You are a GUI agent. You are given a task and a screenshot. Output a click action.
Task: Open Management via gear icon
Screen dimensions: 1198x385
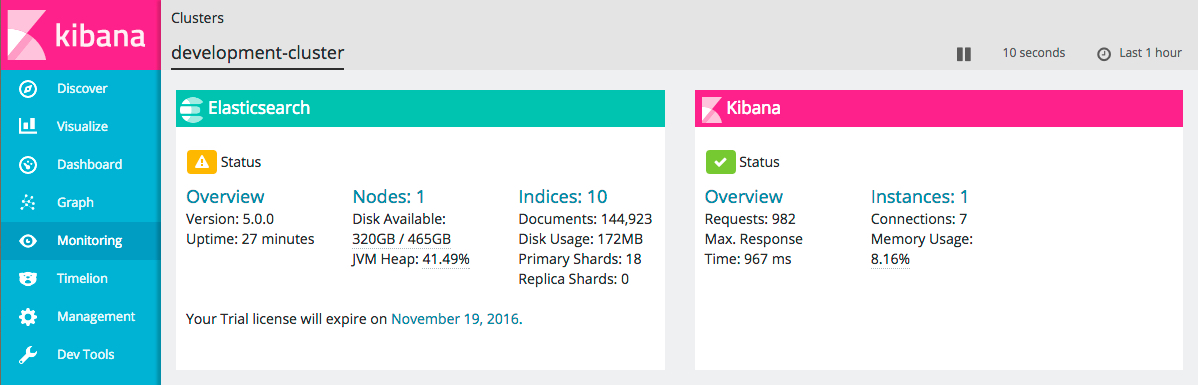click(x=28, y=316)
